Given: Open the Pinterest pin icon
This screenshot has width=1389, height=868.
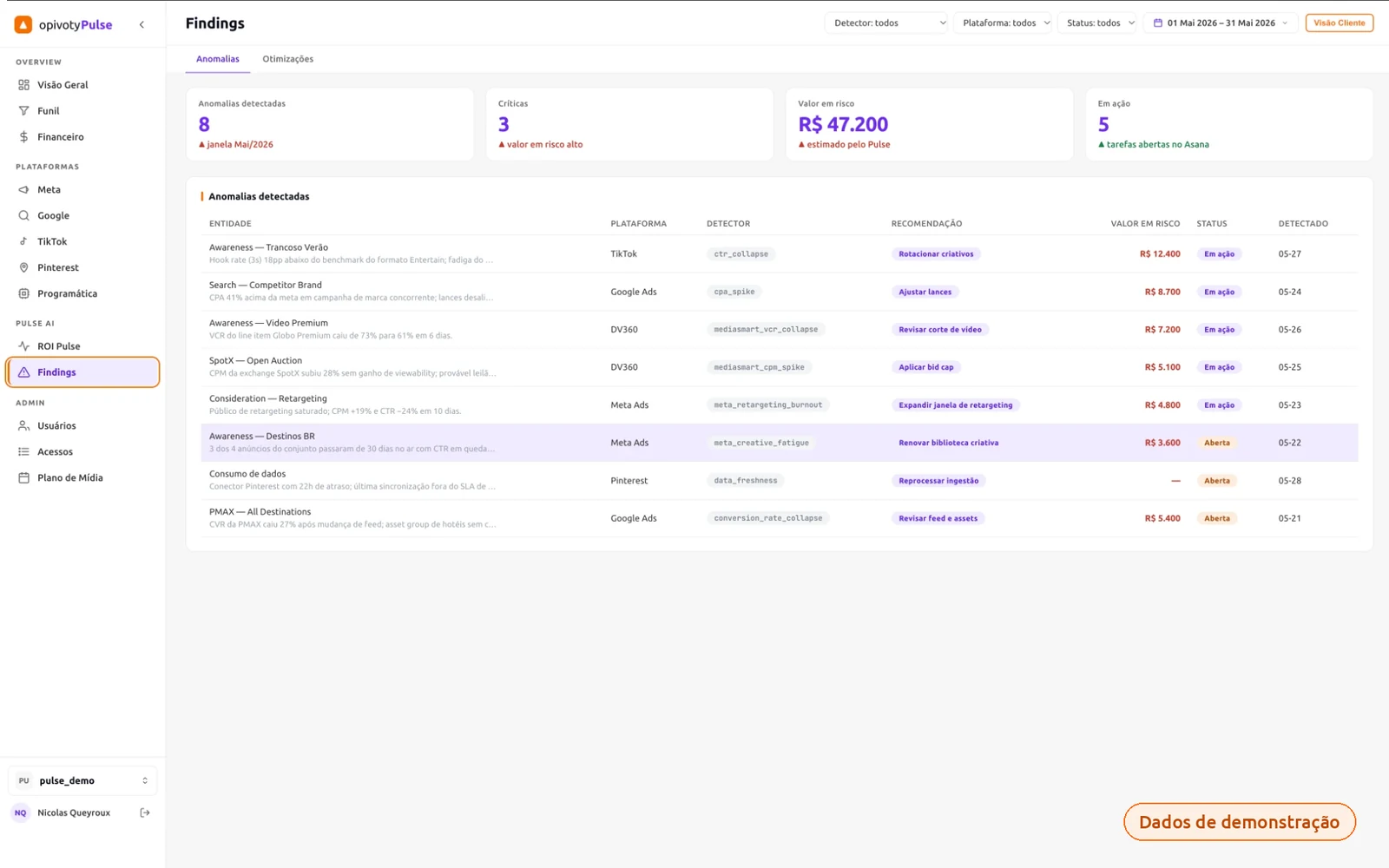Looking at the screenshot, I should click(x=23, y=267).
